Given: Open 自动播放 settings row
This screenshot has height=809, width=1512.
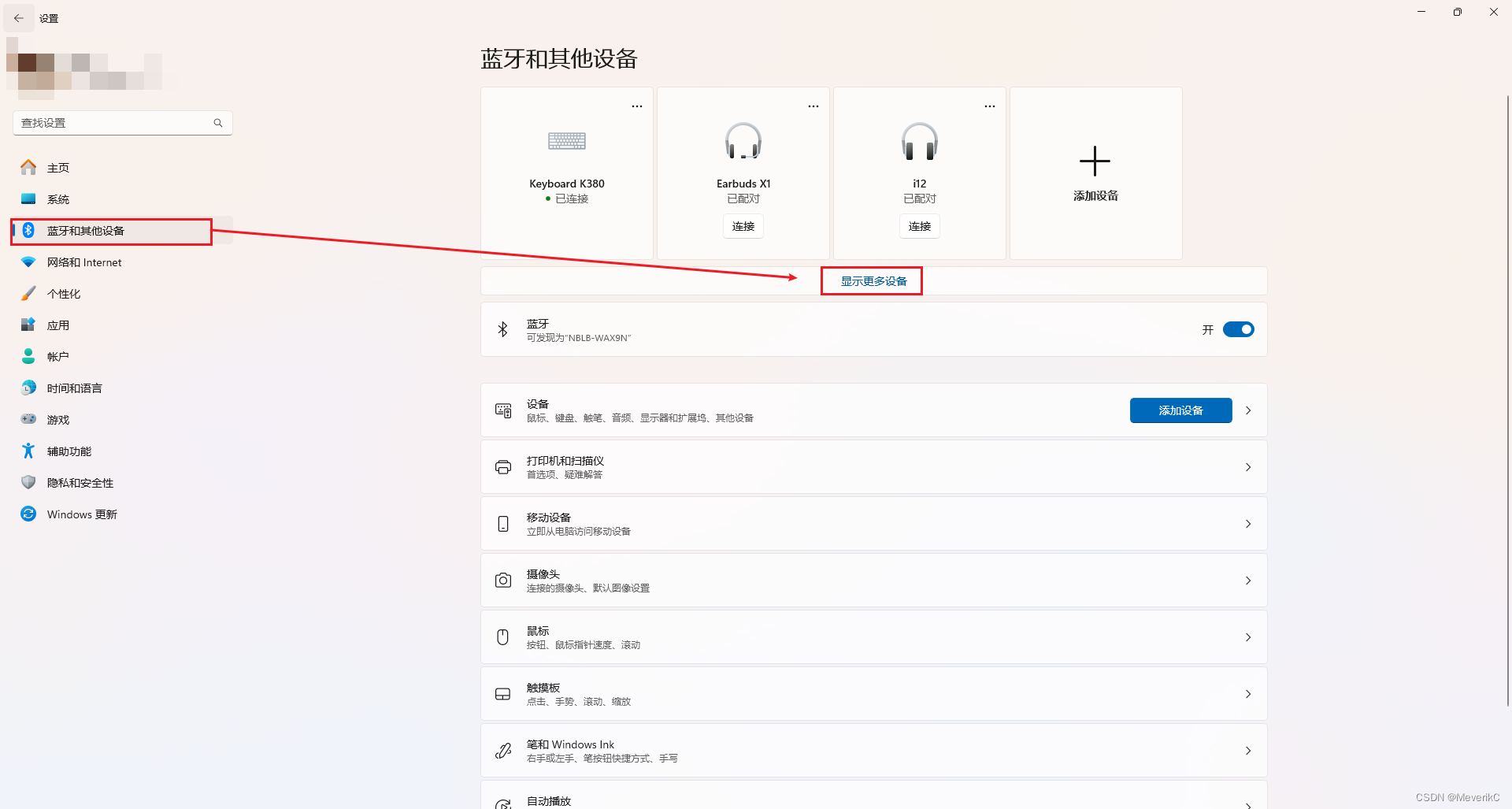Looking at the screenshot, I should pos(873,795).
